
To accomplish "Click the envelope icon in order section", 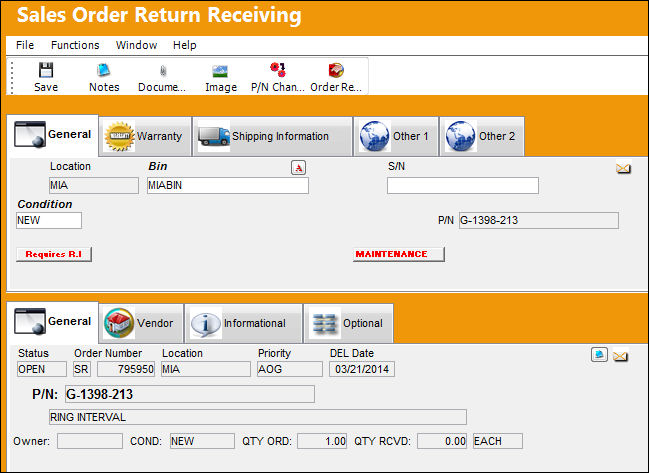I will pos(620,356).
